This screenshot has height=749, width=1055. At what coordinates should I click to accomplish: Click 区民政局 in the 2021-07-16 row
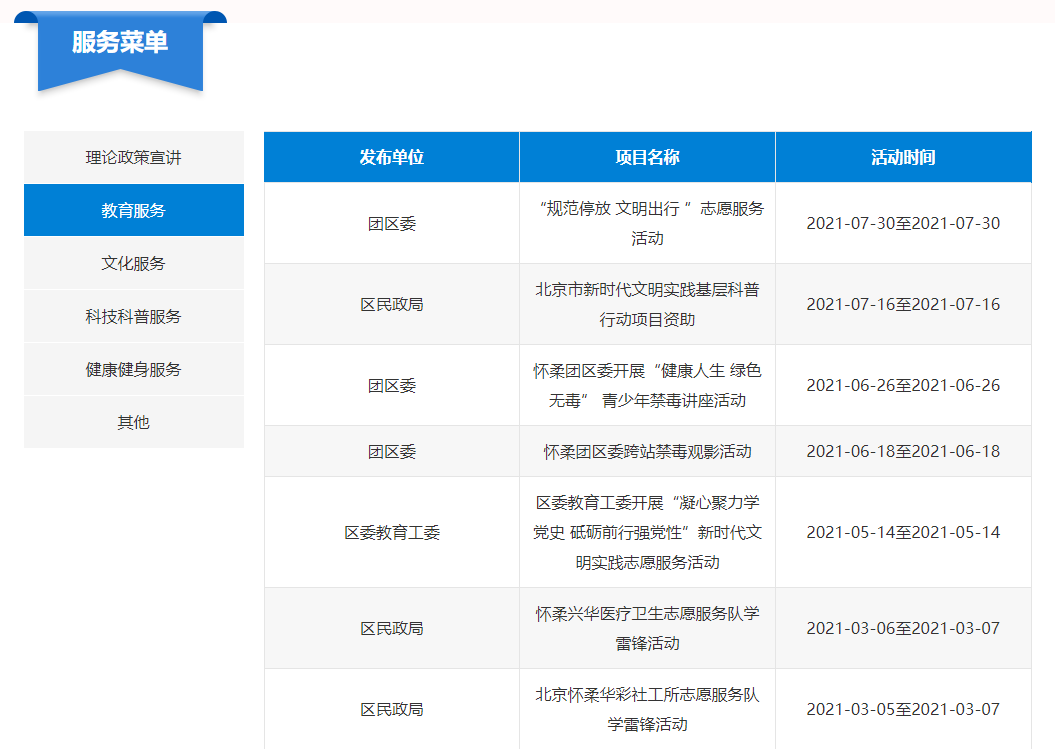392,304
